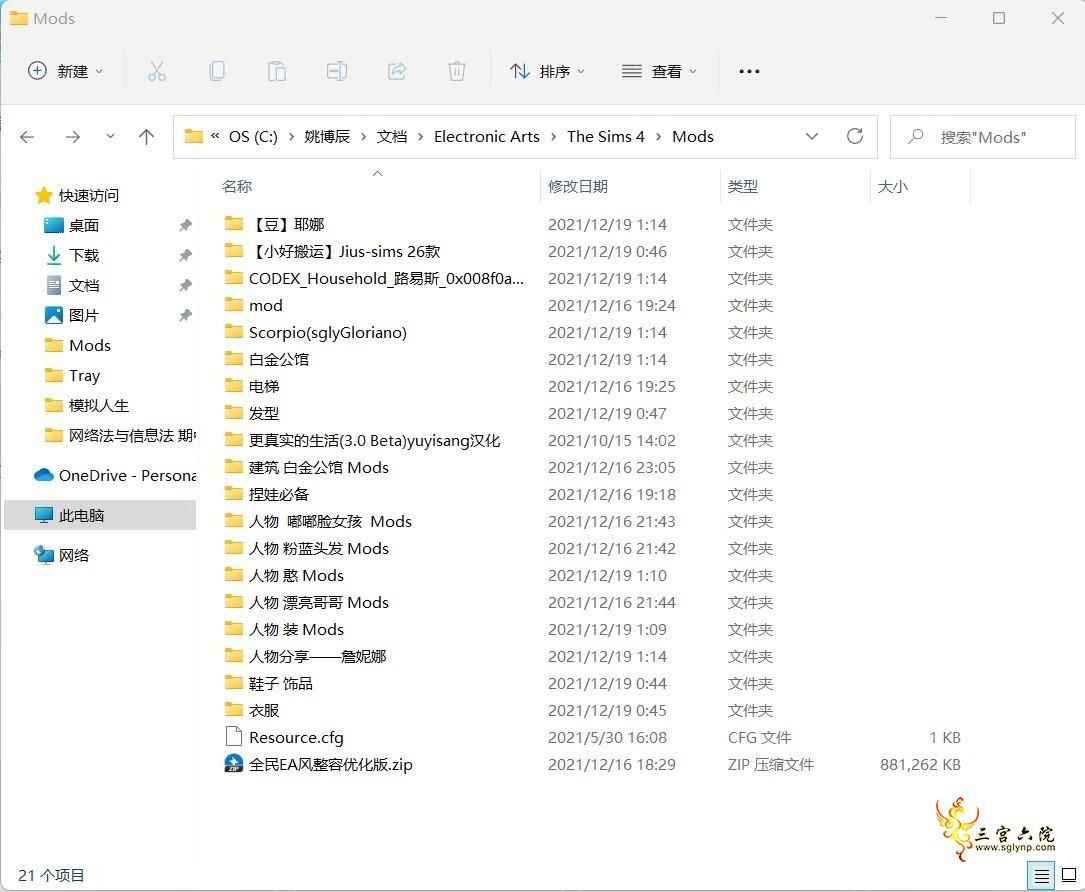The height and width of the screenshot is (892, 1085).
Task: Click the chevron after The Sims 4 in path
Action: (658, 137)
